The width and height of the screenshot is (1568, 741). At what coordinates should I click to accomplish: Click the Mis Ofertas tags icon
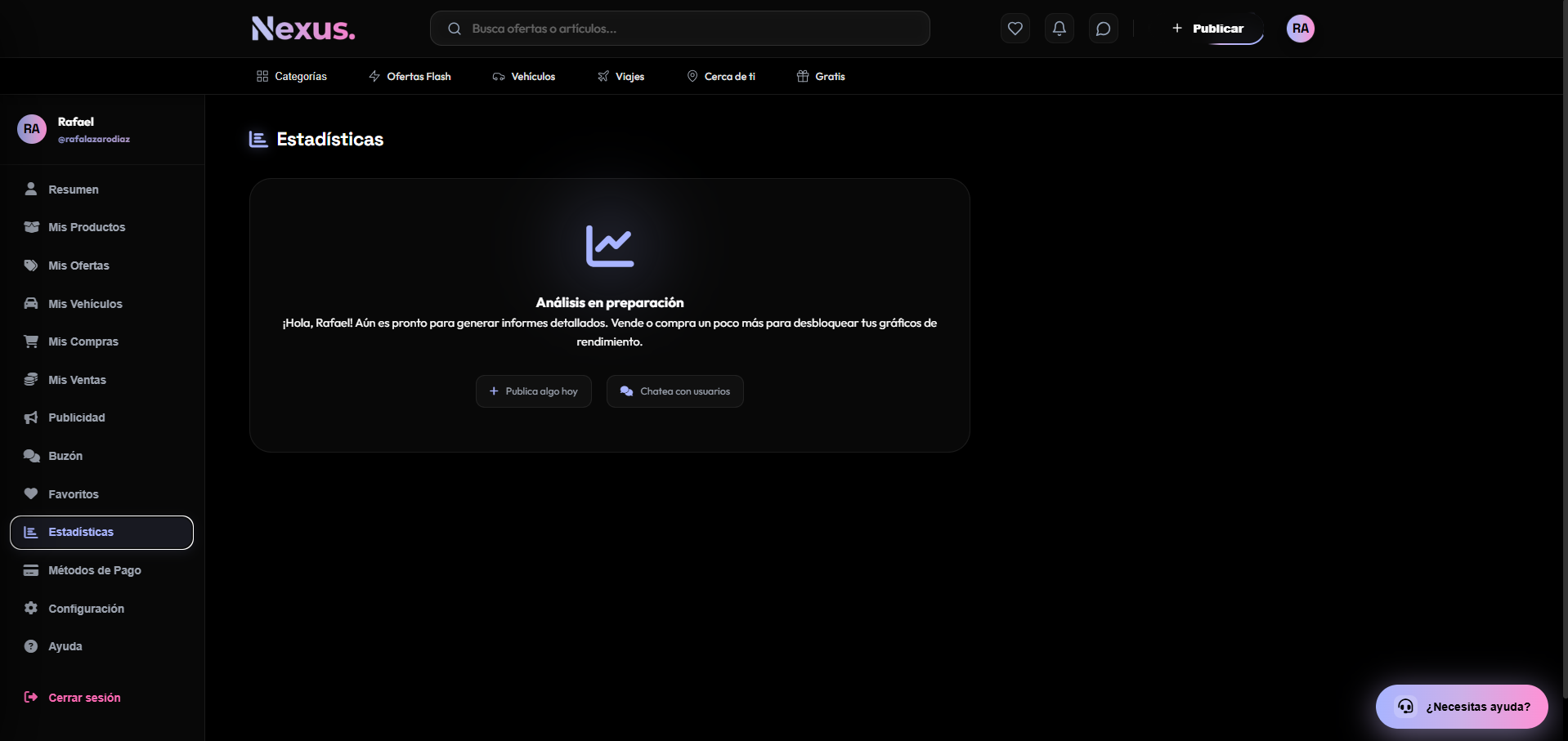(31, 266)
